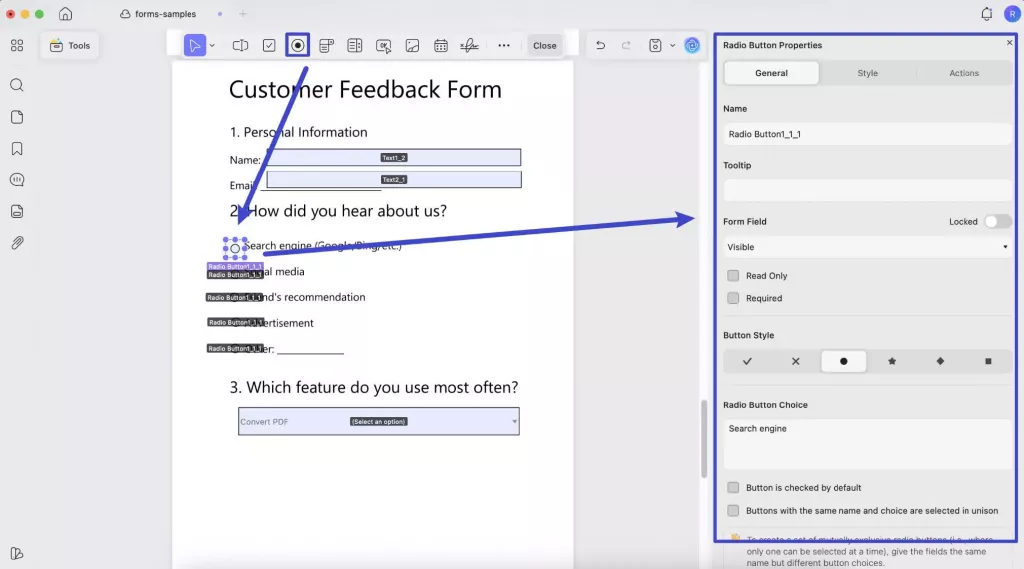Edit the Name input field

(x=867, y=134)
